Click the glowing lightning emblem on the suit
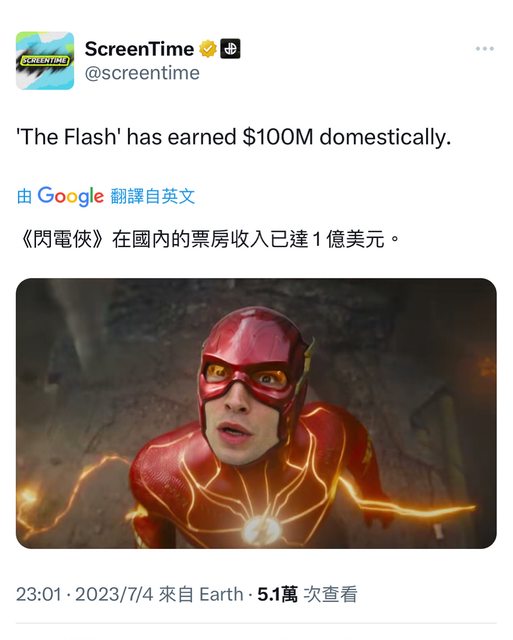The height and width of the screenshot is (640, 513). [260, 530]
